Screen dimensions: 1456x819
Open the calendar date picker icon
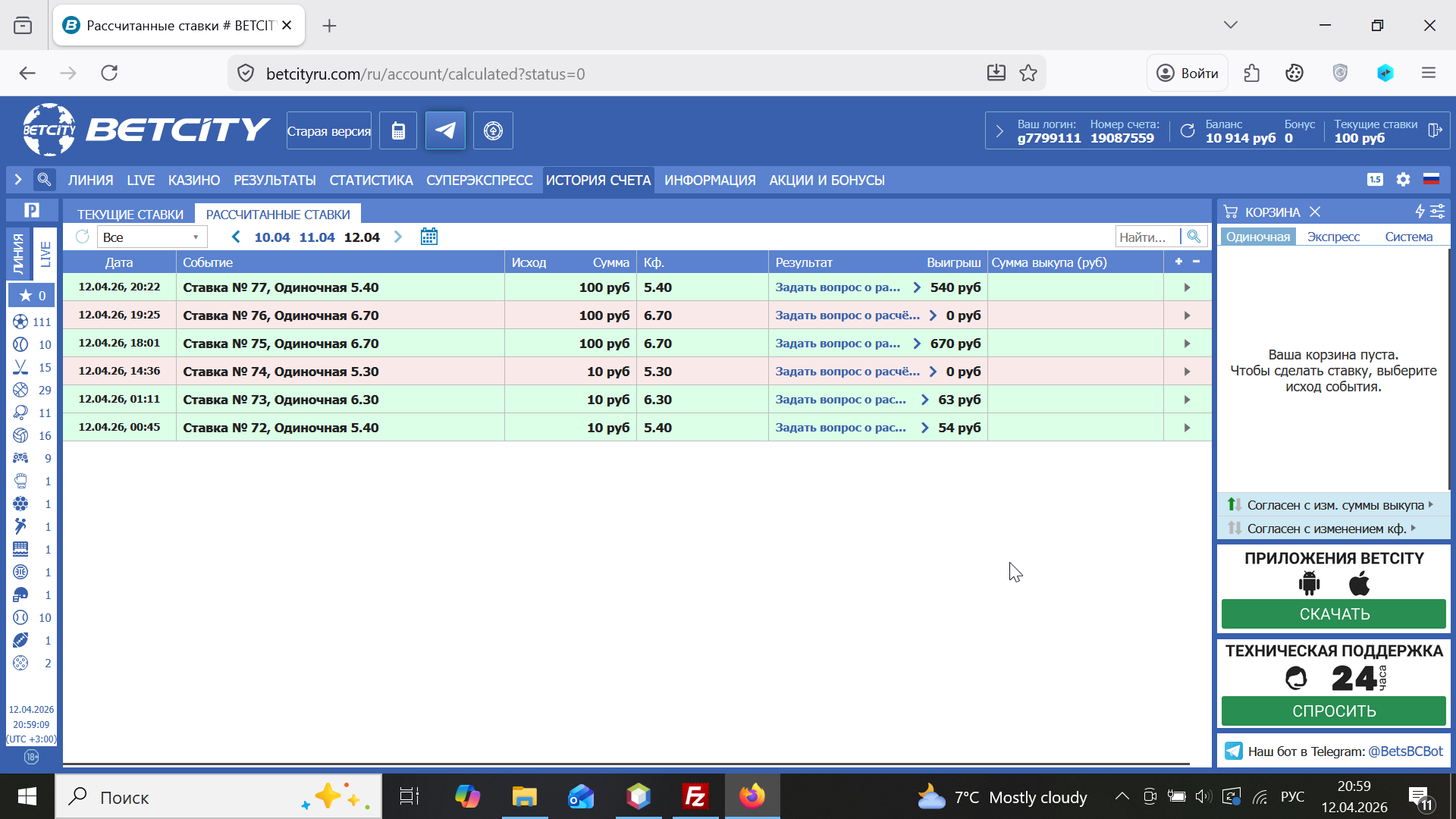[x=429, y=237]
